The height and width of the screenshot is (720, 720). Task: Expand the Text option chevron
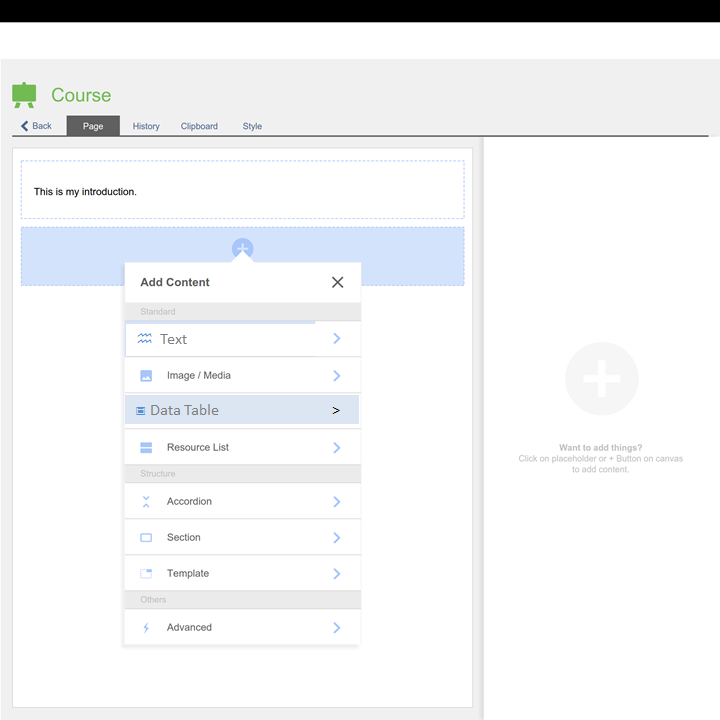(337, 339)
